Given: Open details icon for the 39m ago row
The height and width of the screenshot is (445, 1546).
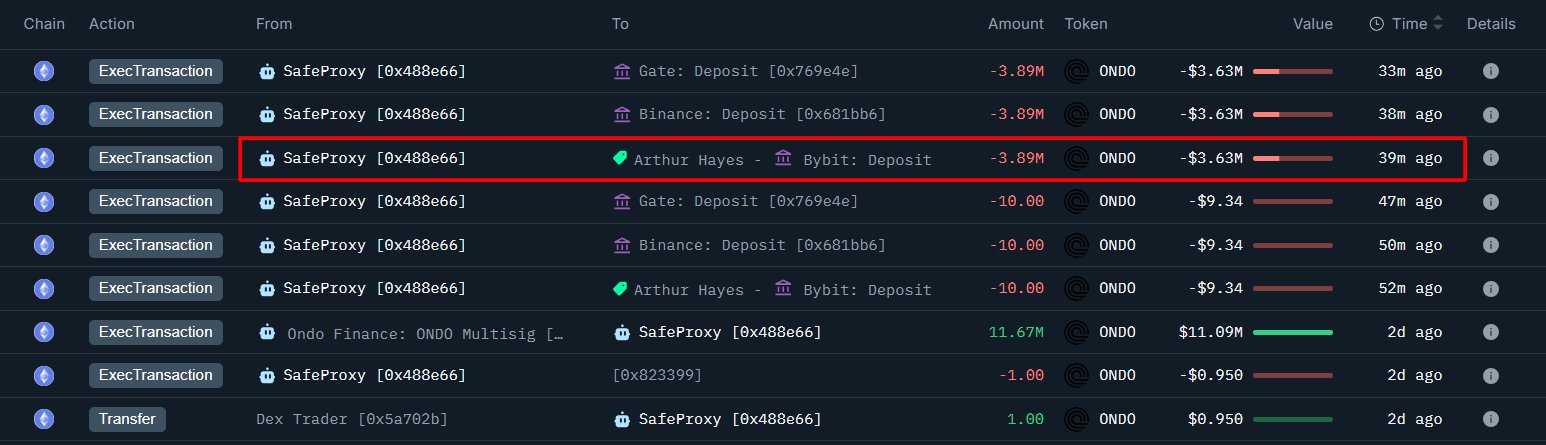Looking at the screenshot, I should pyautogui.click(x=1490, y=158).
